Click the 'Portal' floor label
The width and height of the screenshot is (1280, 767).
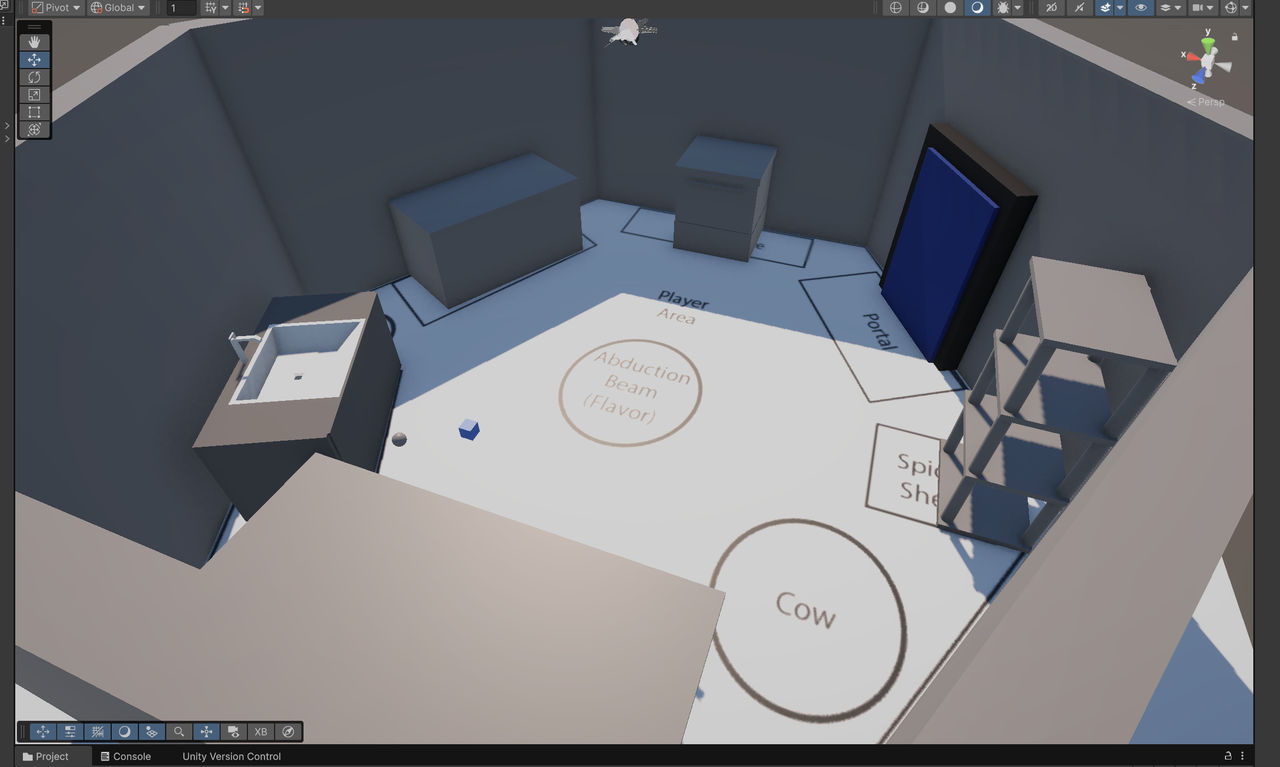pyautogui.click(x=879, y=331)
